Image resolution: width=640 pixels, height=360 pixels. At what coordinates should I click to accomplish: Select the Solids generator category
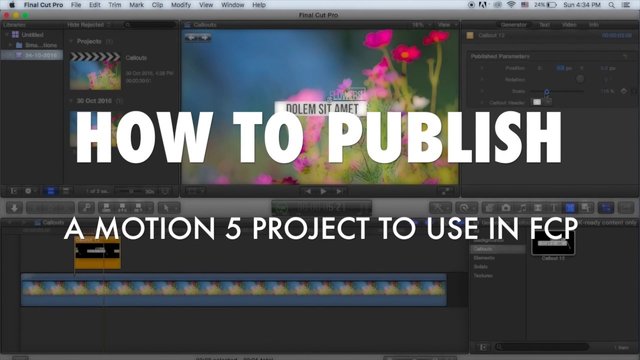click(480, 267)
